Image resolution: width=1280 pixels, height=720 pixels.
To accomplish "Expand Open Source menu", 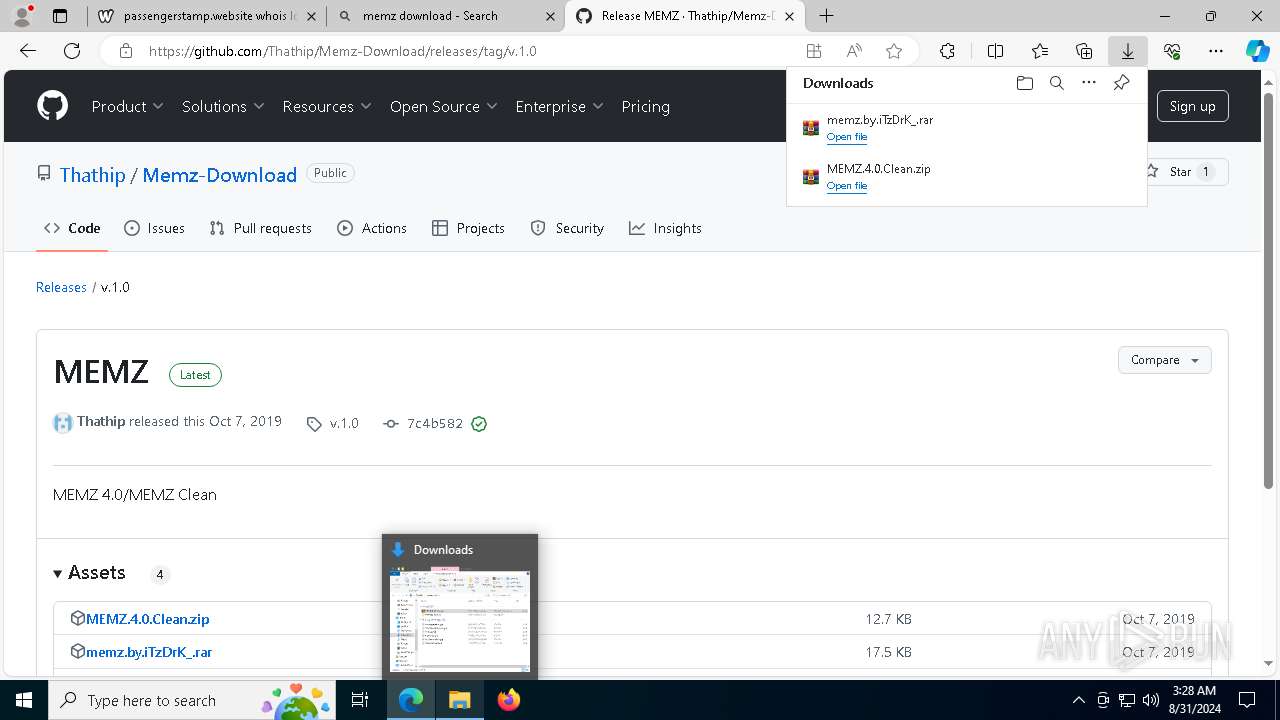I will [x=444, y=106].
